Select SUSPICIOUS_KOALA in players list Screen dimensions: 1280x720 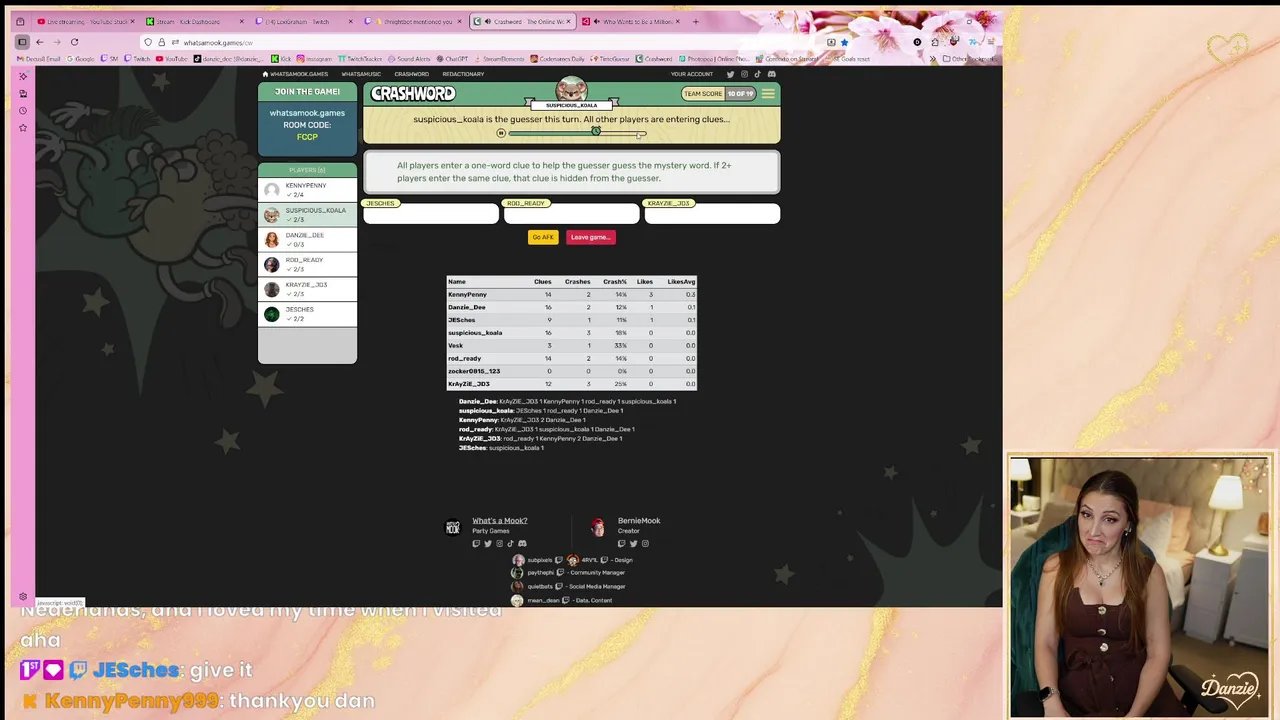click(x=307, y=215)
